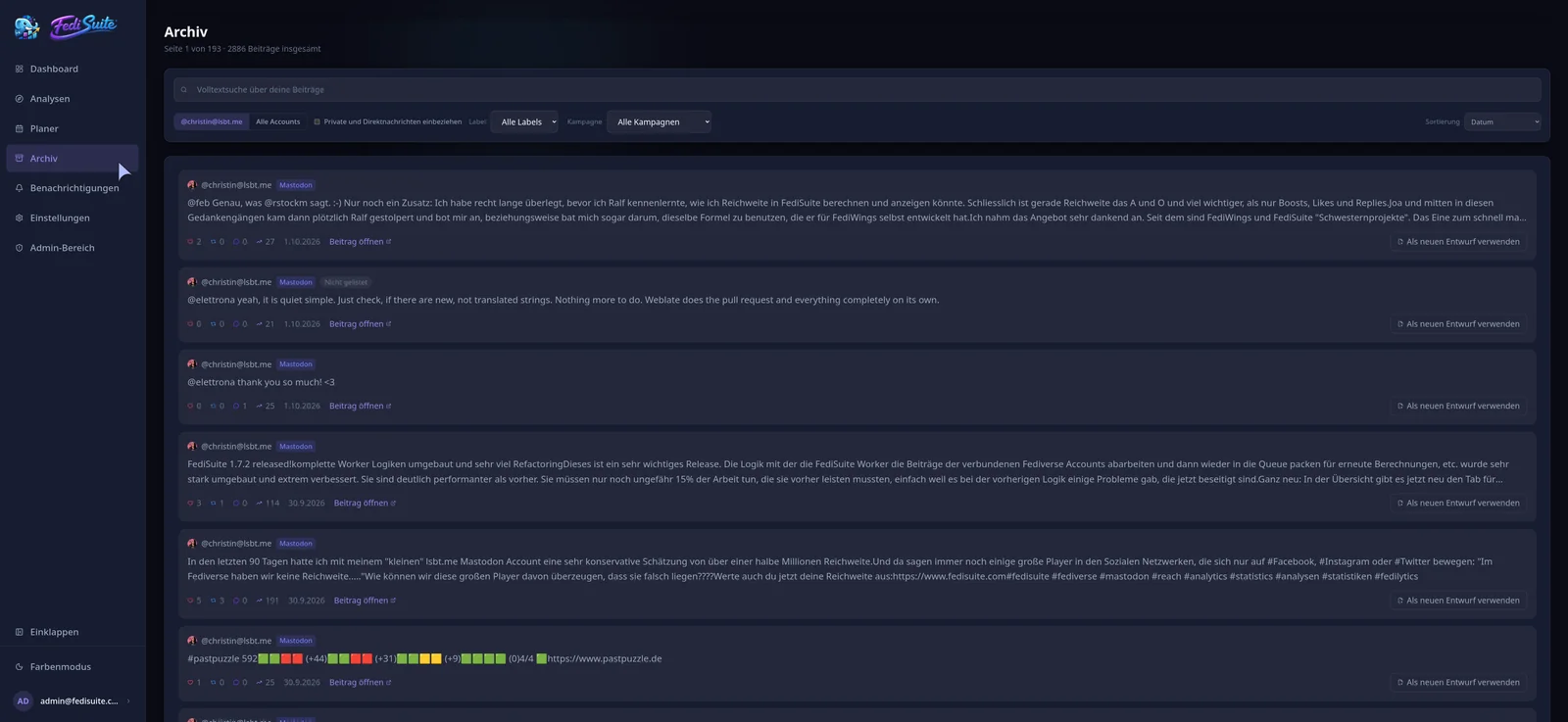Viewport: 1568px width, 722px height.
Task: Click the FediSuite logo
Action: tap(67, 26)
